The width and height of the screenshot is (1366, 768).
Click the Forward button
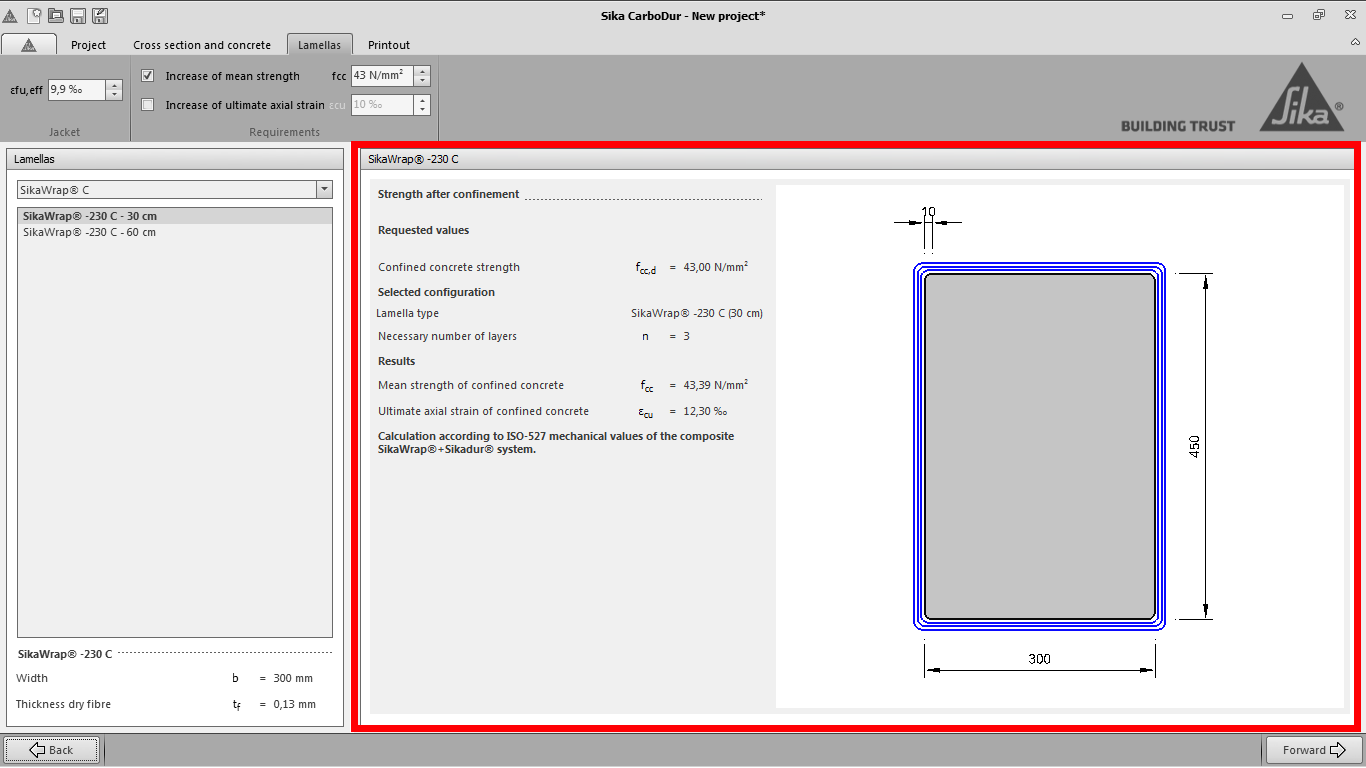tap(1314, 750)
